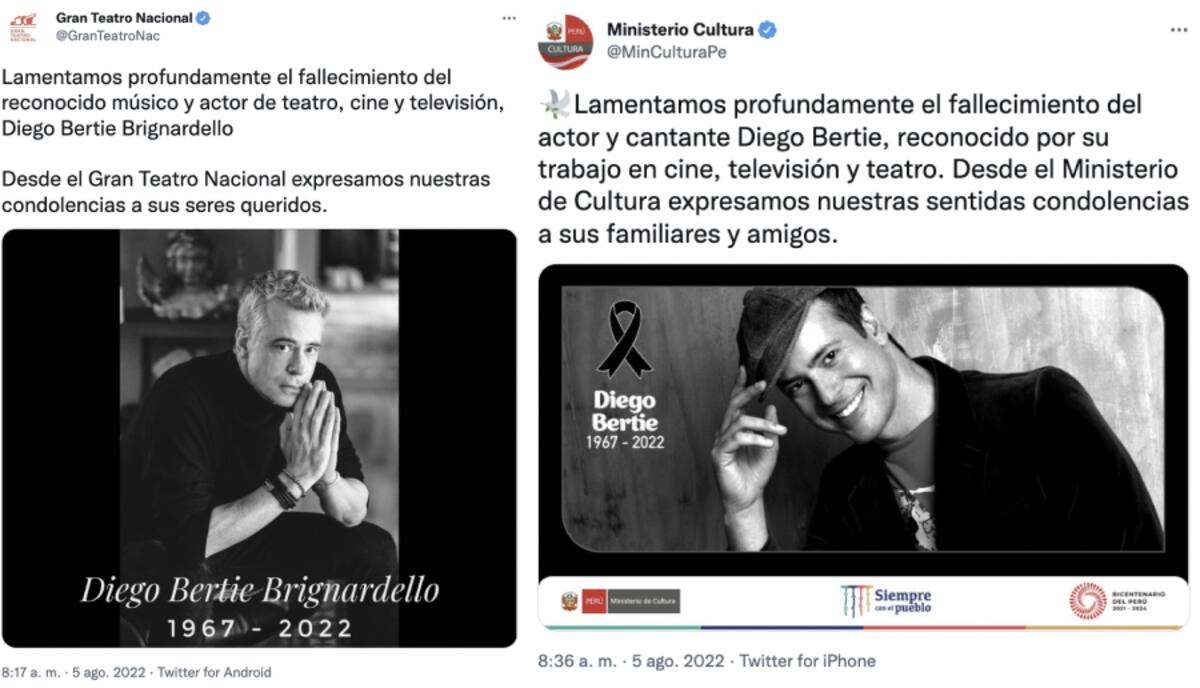This screenshot has width=1200, height=688.
Task: Open Ministerio Cultura profile avatar
Action: point(565,42)
